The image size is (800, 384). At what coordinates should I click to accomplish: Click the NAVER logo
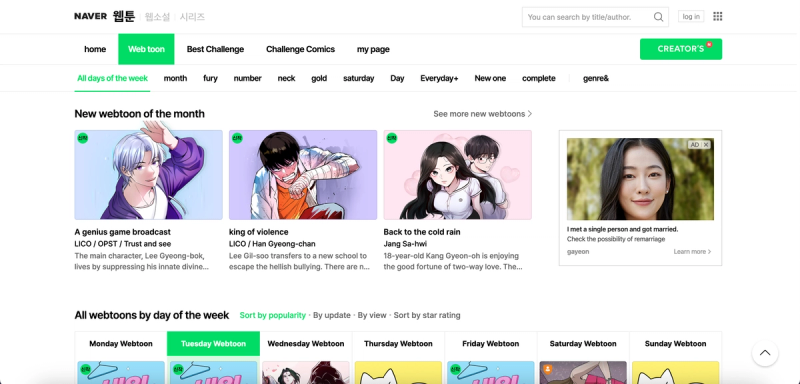(x=90, y=16)
